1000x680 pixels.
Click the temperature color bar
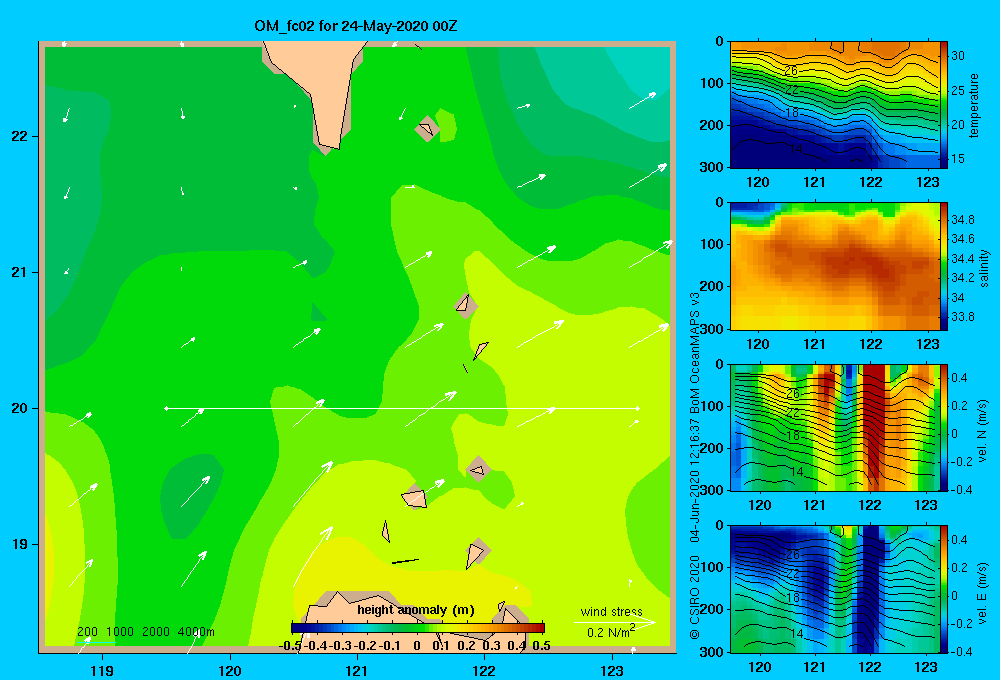(x=944, y=105)
